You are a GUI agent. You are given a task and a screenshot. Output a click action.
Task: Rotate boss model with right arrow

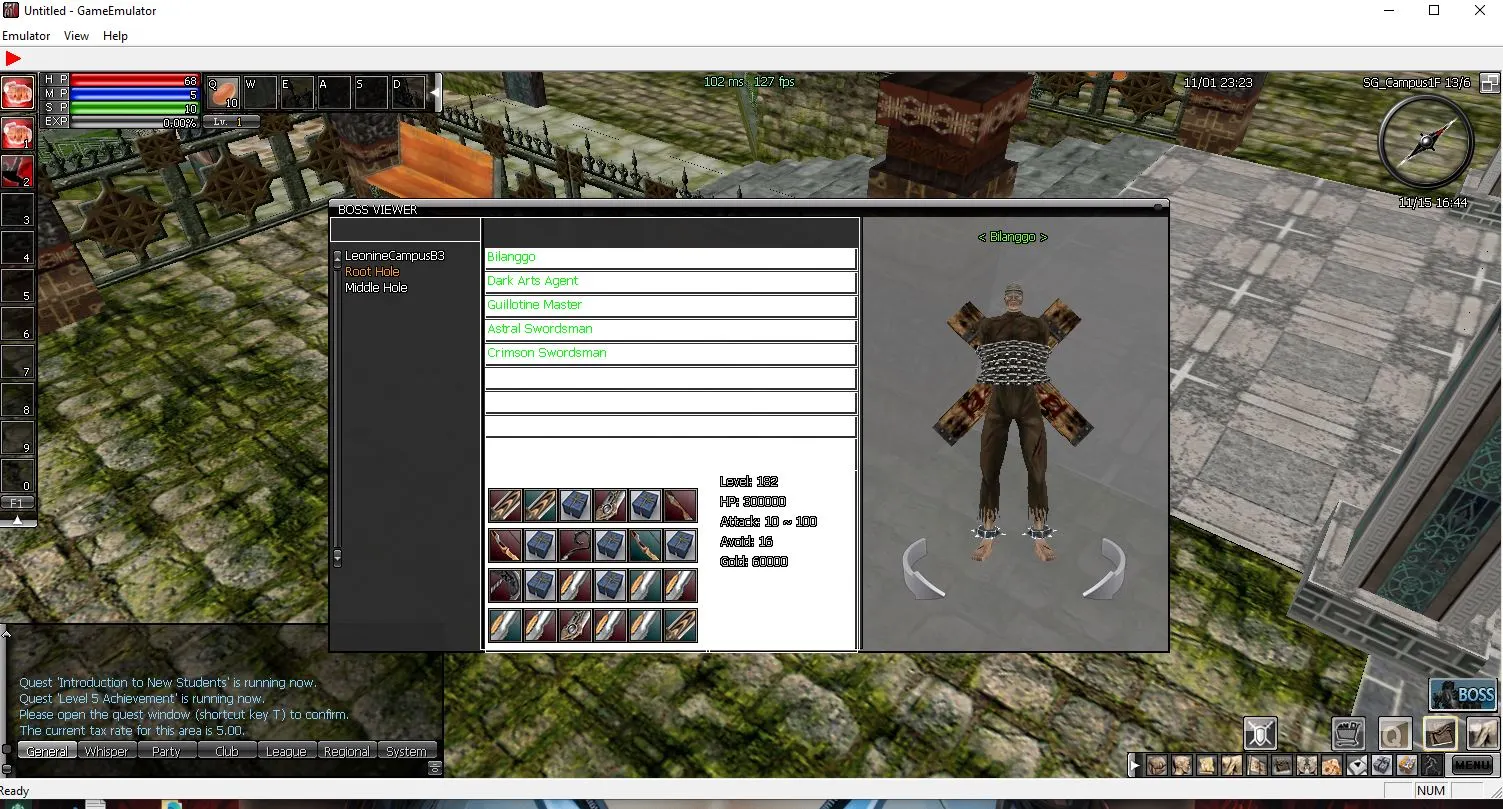tap(1105, 569)
